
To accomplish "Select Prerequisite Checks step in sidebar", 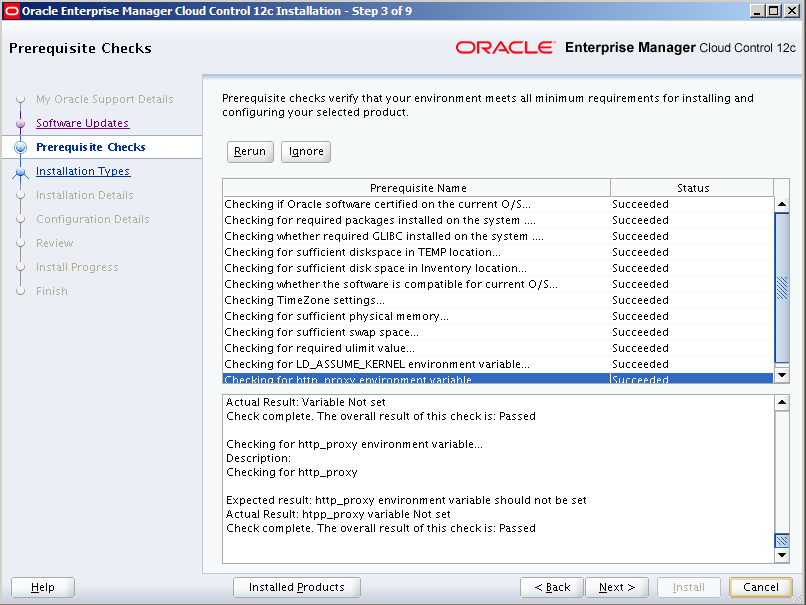I will (90, 147).
